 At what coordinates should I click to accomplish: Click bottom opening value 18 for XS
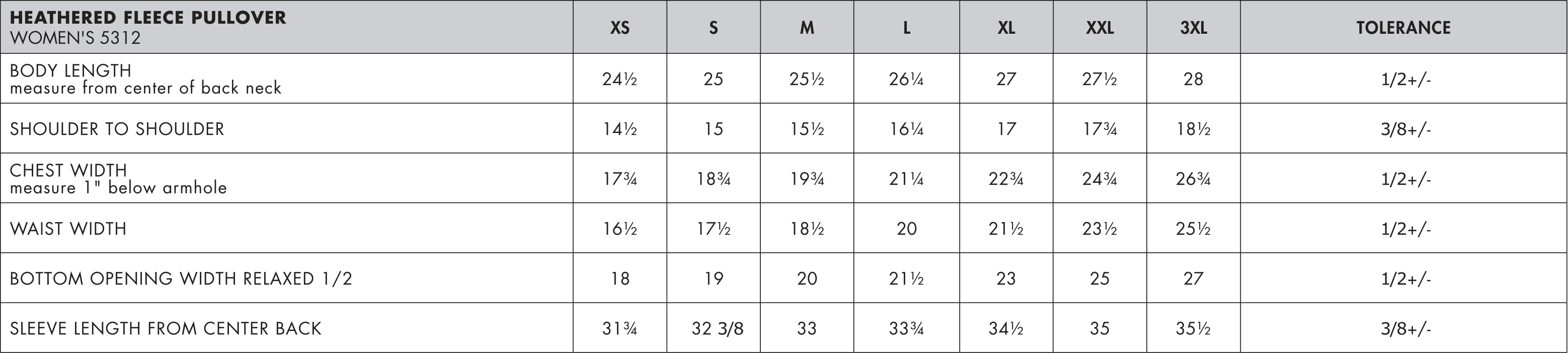(619, 279)
